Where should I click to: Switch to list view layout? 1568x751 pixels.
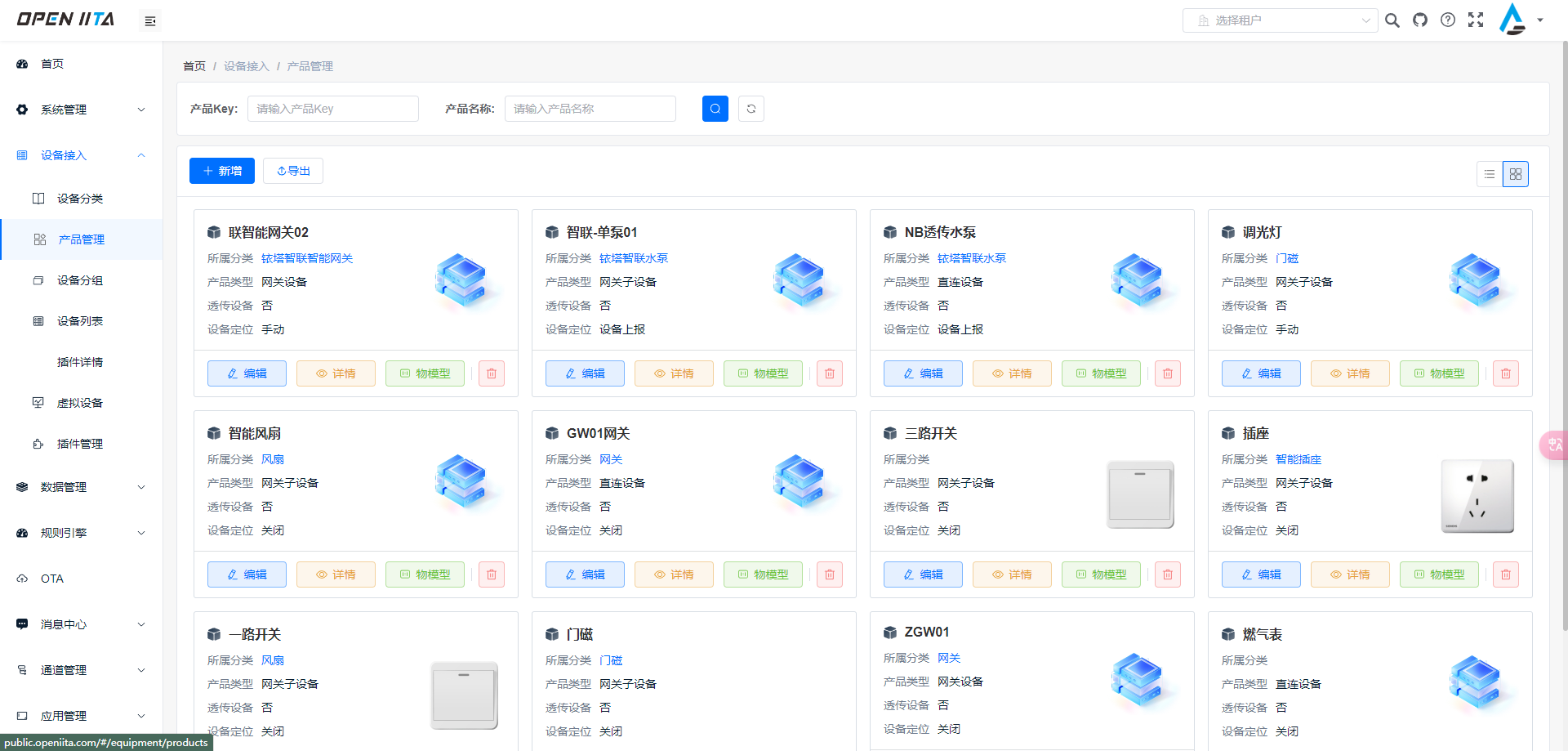[x=1489, y=173]
